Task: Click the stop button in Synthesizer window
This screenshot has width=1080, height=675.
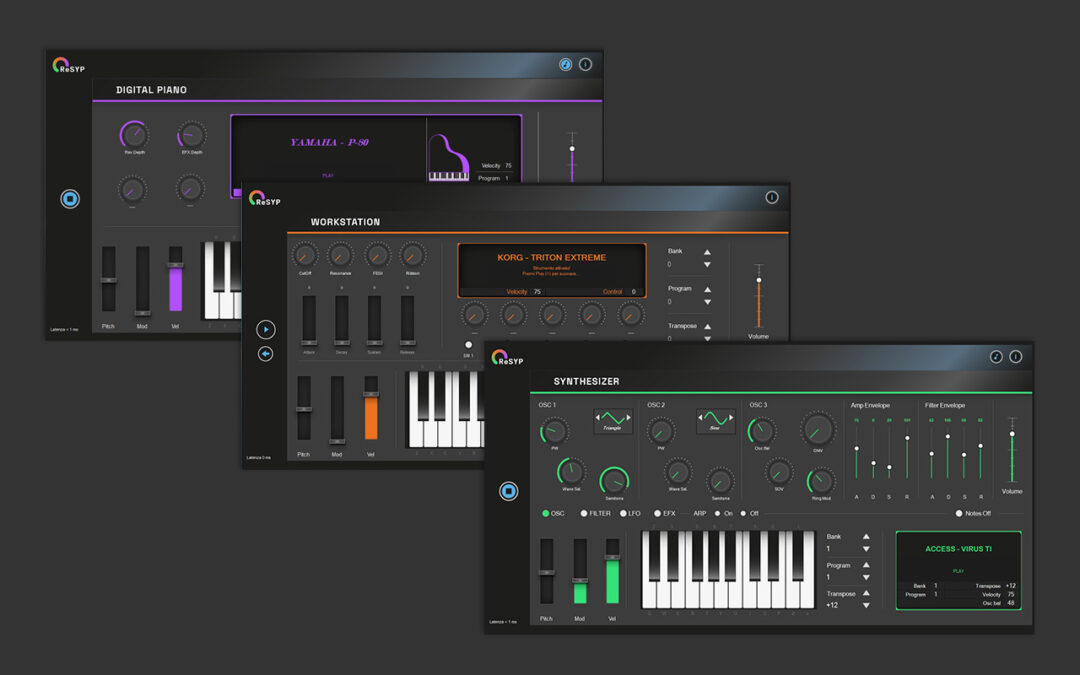Action: pyautogui.click(x=508, y=491)
